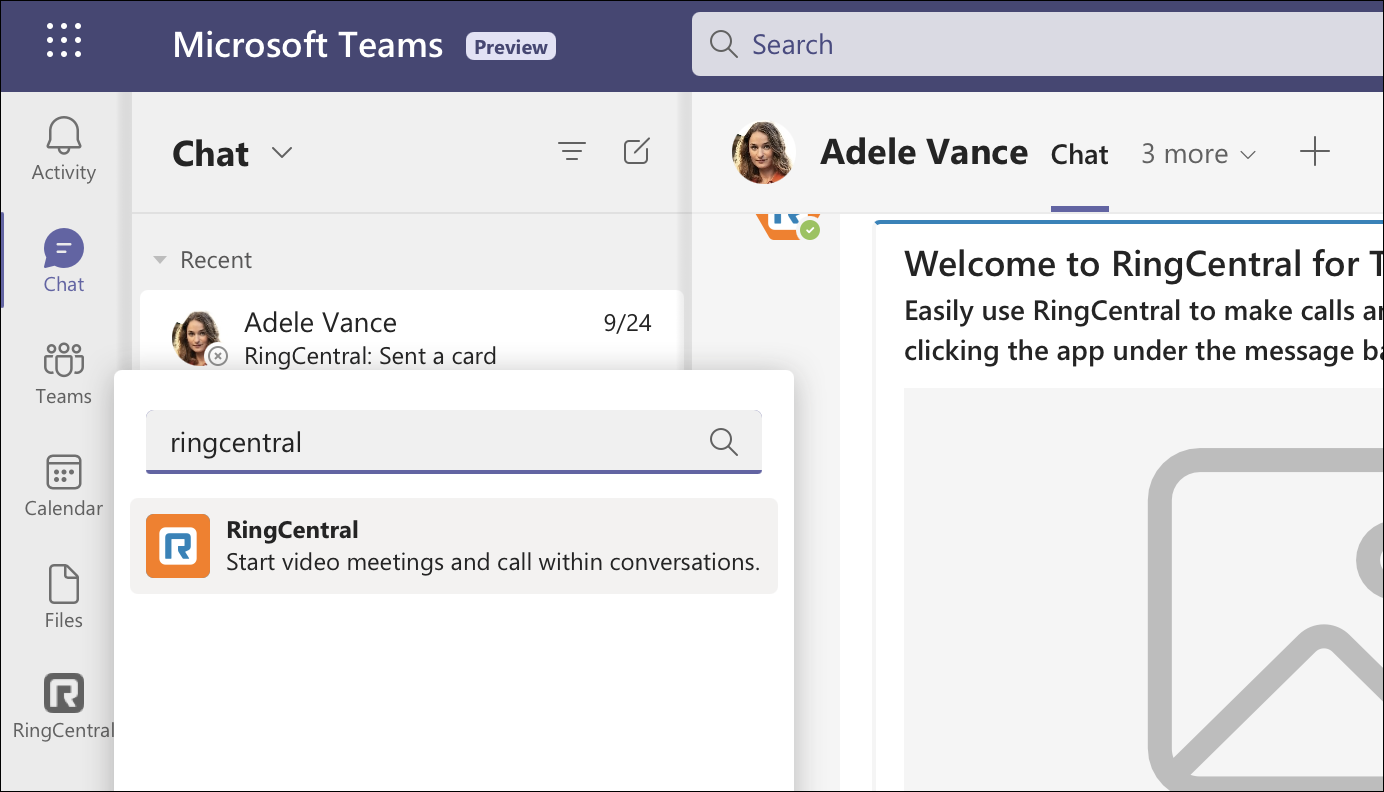Select the Chat tab for Adele Vance
This screenshot has width=1384, height=792.
(x=1079, y=154)
